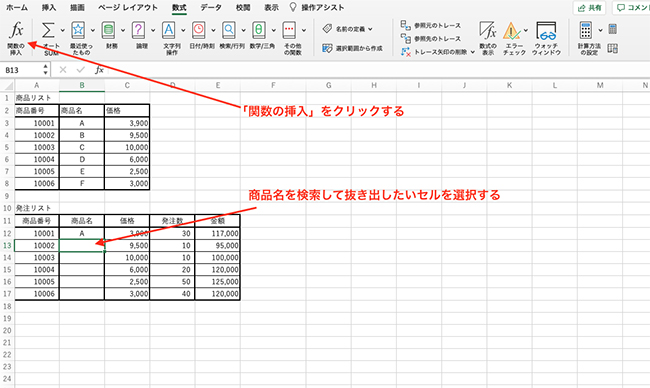Toggle 数式の表示 show formulas
Image resolution: width=650 pixels, height=388 pixels.
[x=488, y=38]
